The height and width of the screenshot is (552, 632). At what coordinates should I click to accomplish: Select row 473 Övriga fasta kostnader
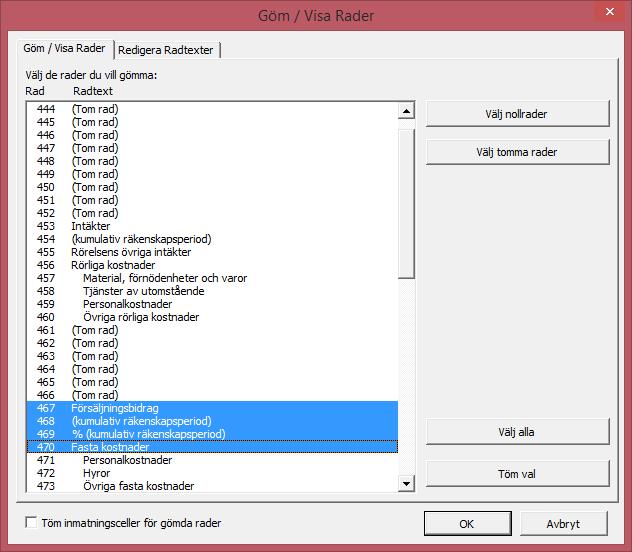[x=212, y=486]
